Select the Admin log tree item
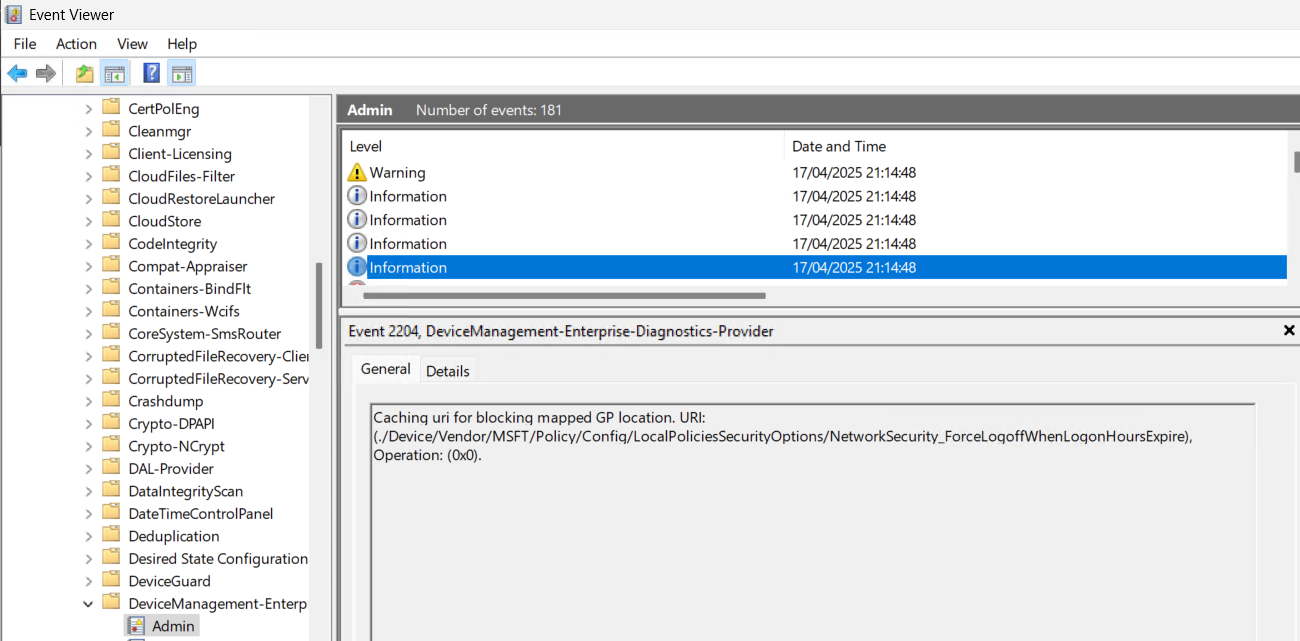This screenshot has height=641, width=1300. 174,626
